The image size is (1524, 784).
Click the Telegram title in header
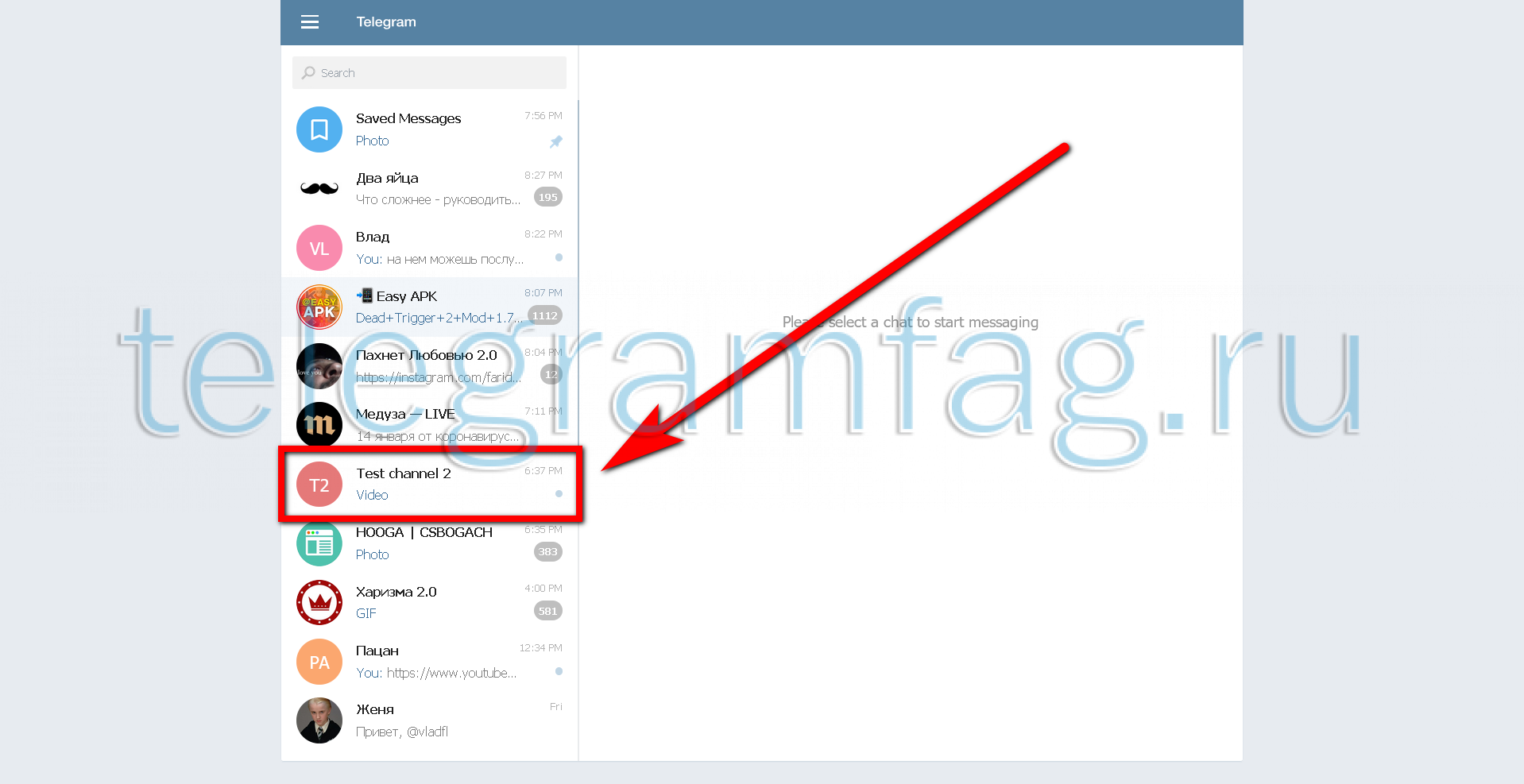coord(386,22)
